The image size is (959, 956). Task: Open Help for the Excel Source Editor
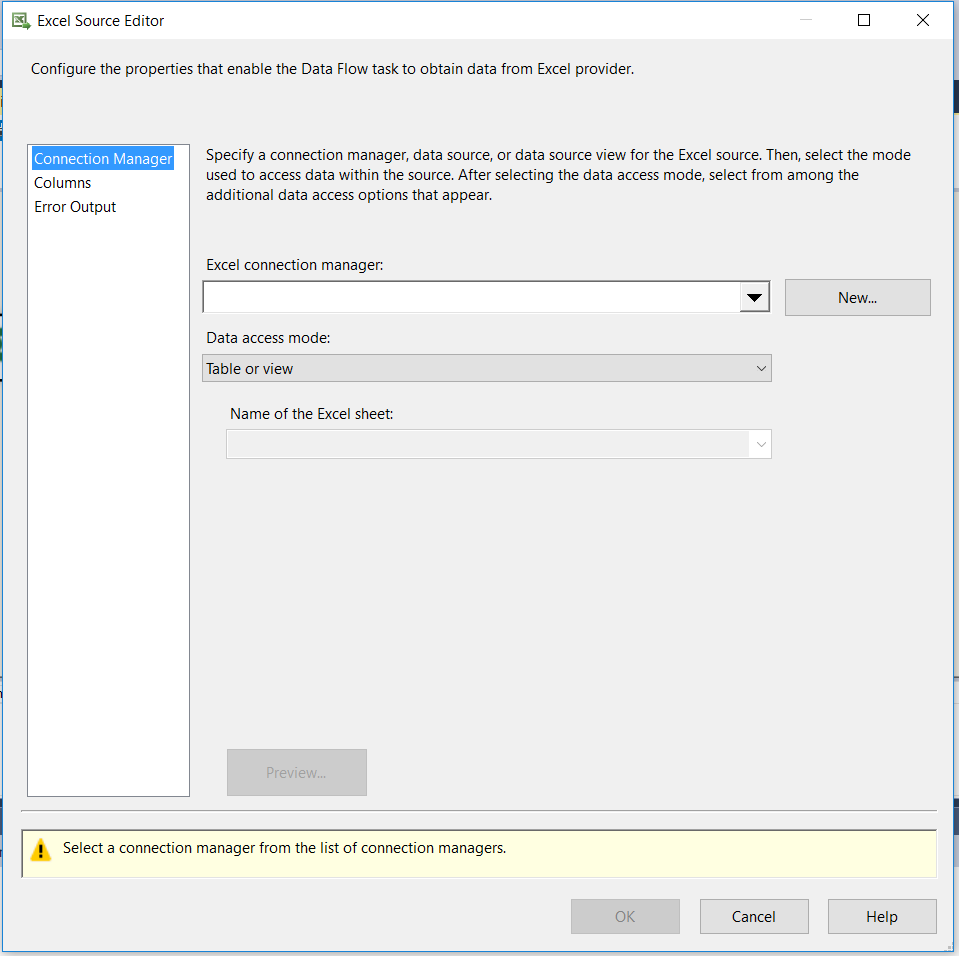(881, 916)
